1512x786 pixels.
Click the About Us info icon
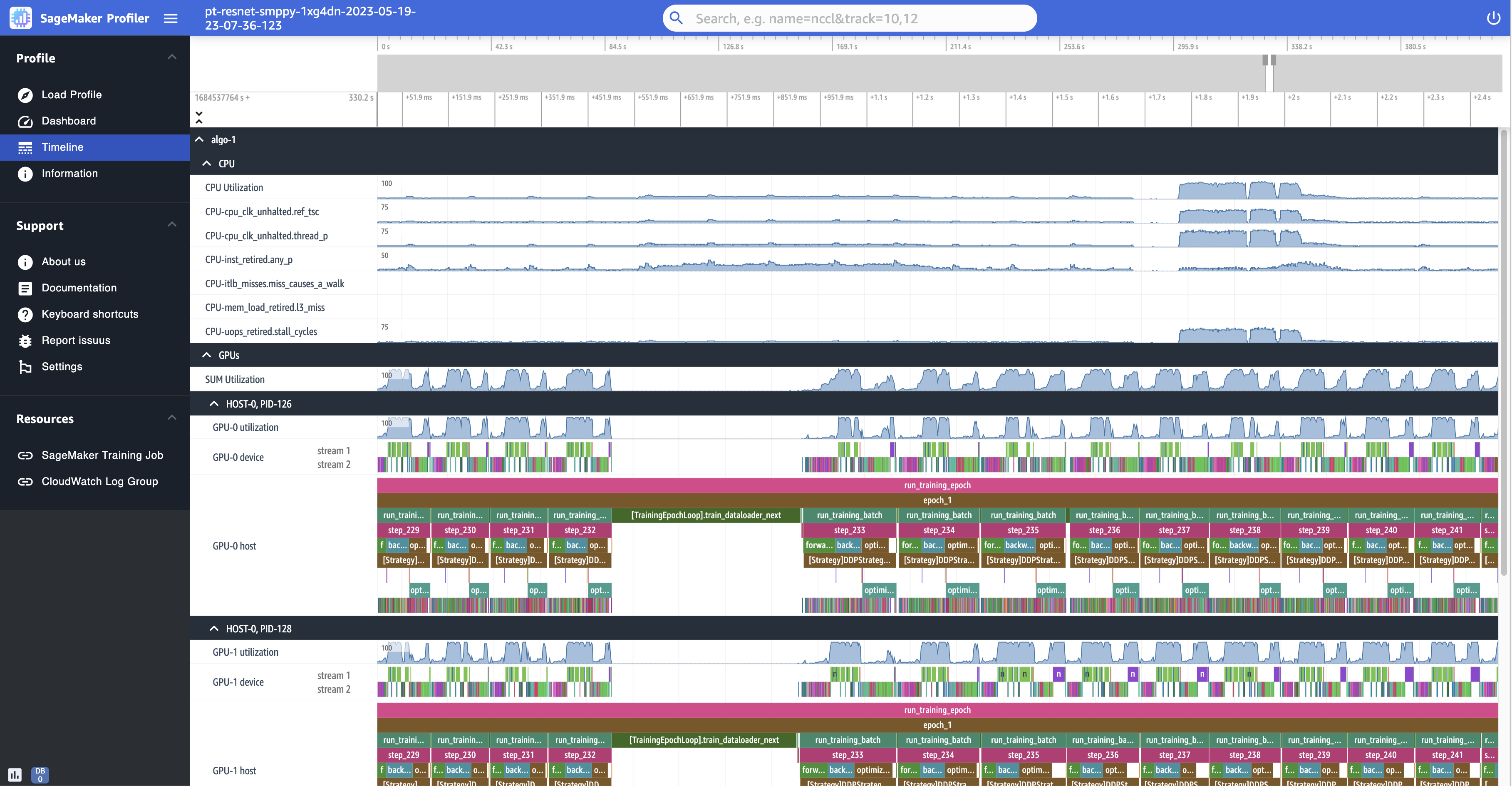tap(25, 261)
